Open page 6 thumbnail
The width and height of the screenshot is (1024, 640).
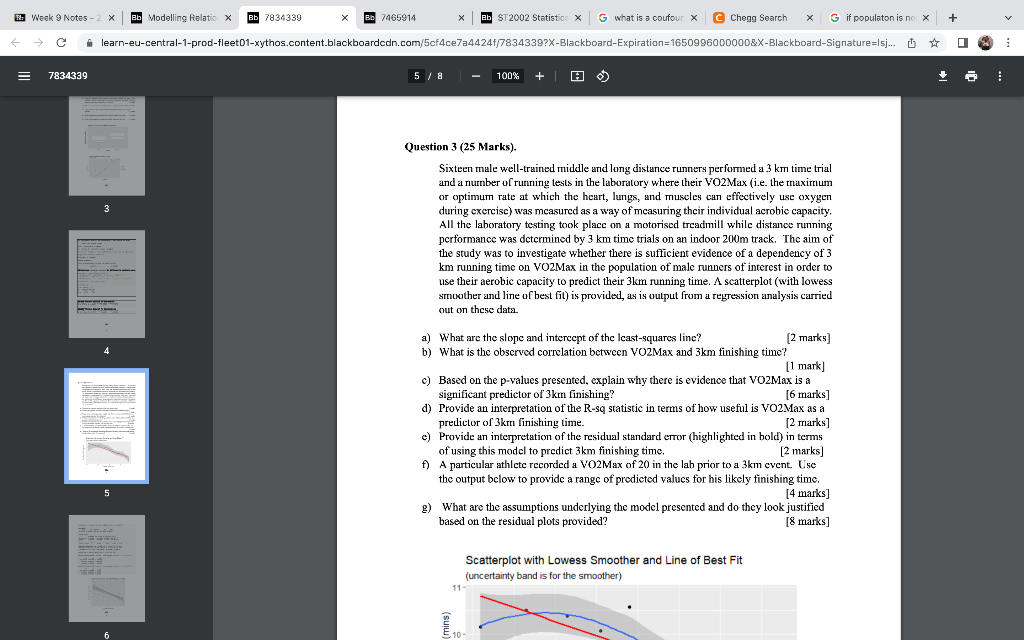click(x=106, y=568)
